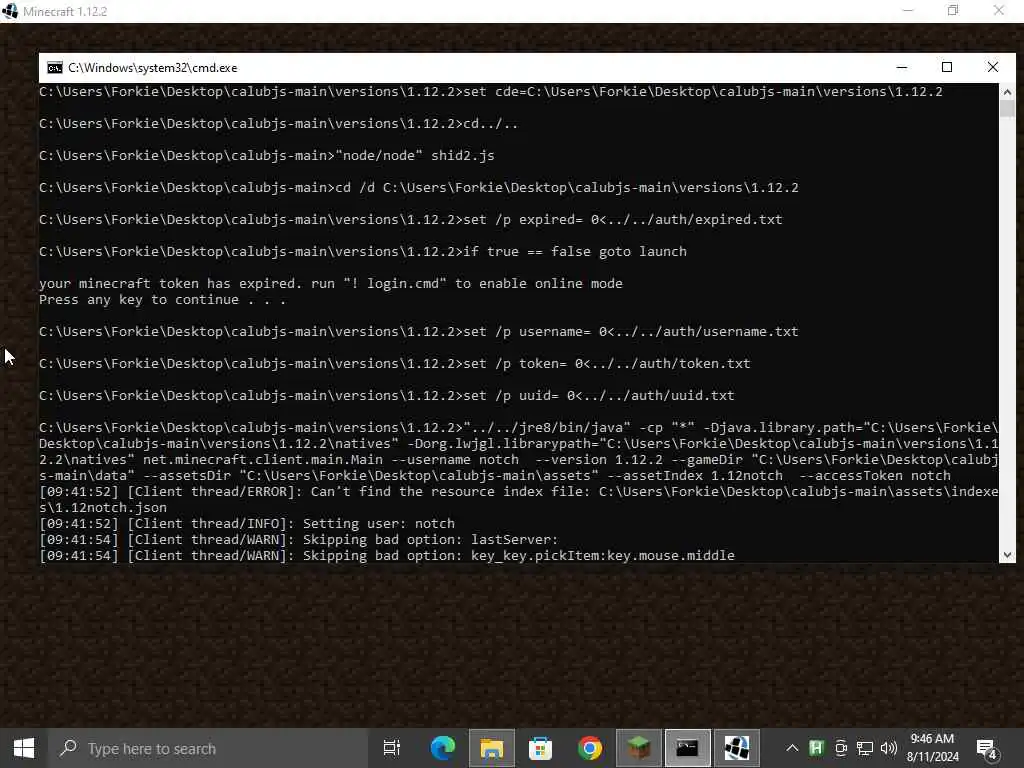Click the taskbar search box
This screenshot has height=768, width=1024.
(x=208, y=748)
